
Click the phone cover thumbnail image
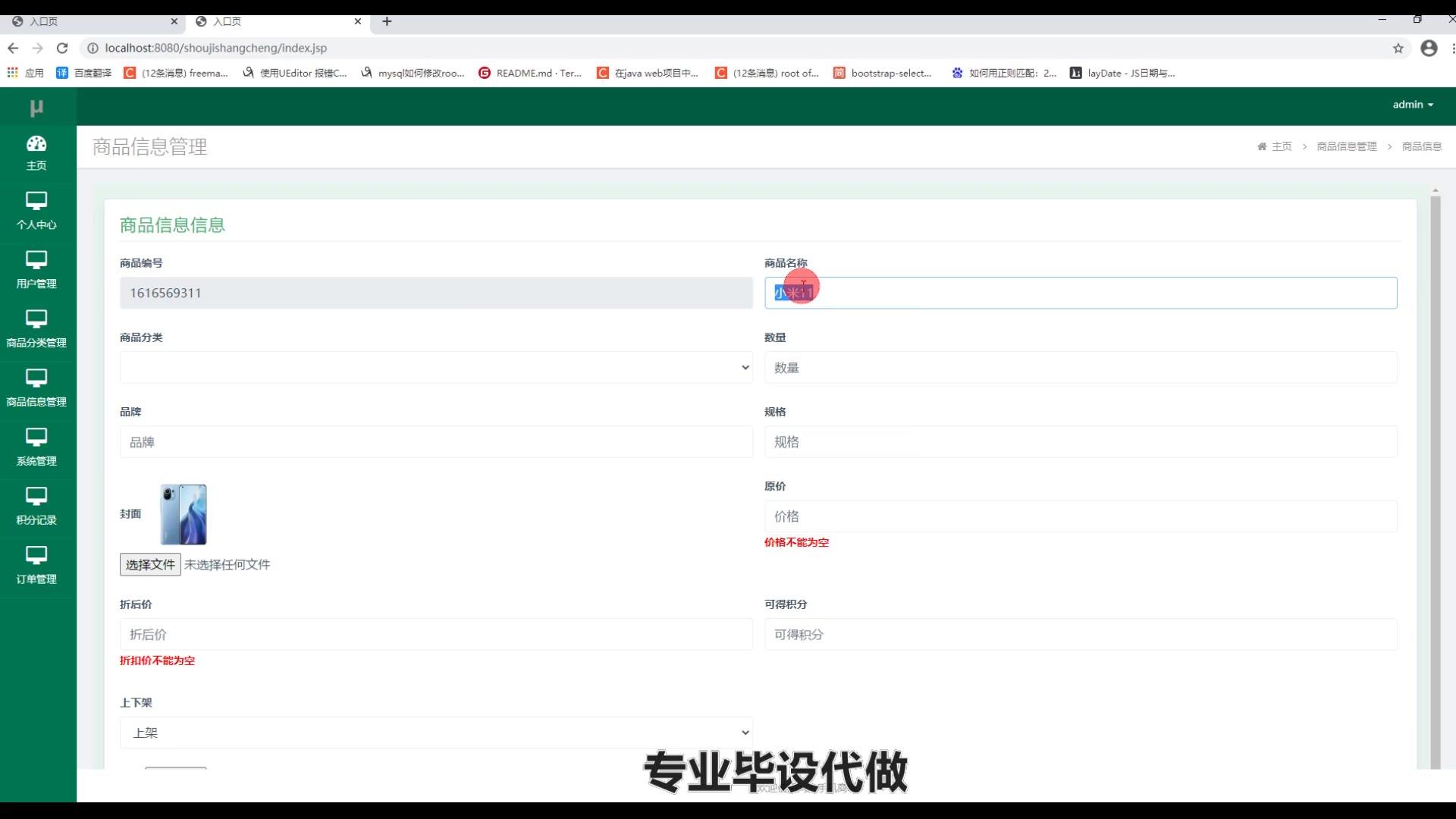(184, 515)
